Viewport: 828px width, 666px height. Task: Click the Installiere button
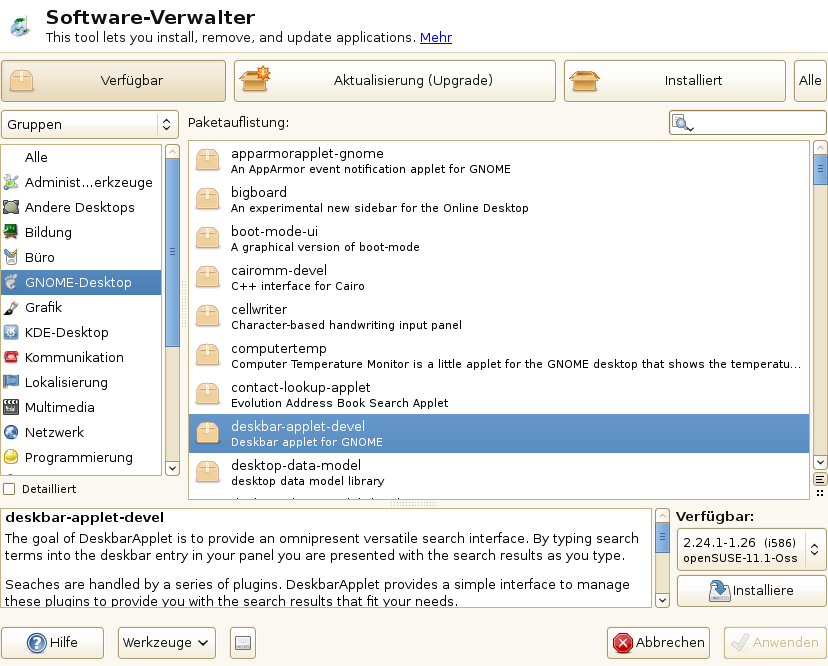point(751,590)
